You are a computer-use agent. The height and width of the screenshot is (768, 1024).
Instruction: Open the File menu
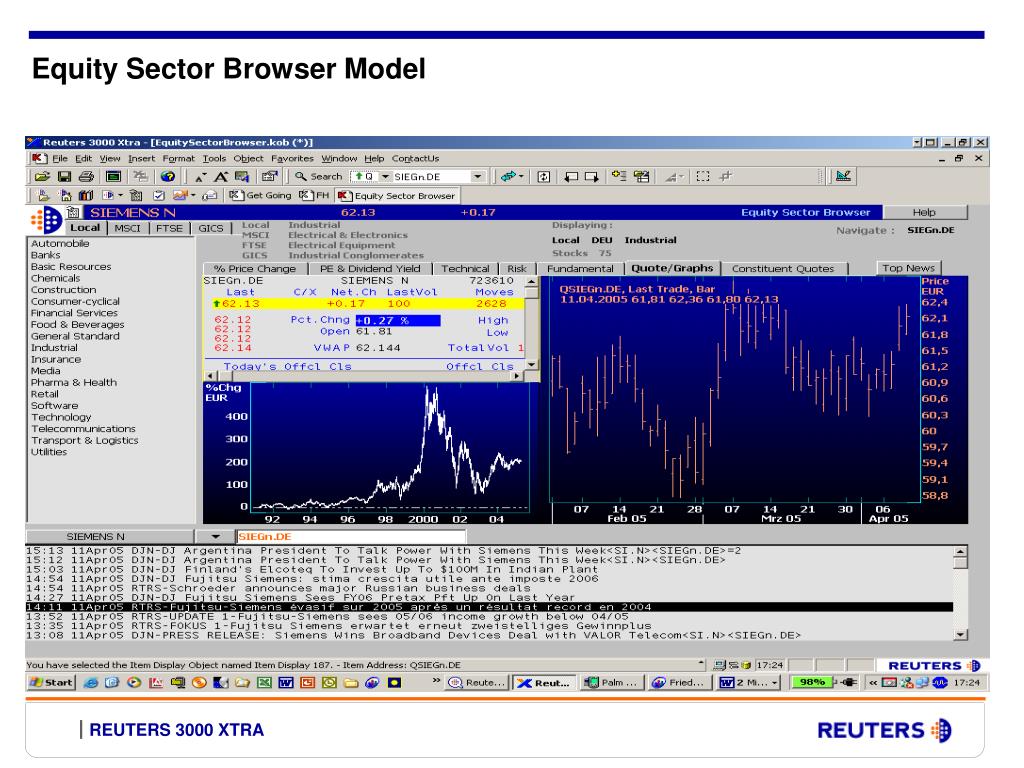coord(59,159)
